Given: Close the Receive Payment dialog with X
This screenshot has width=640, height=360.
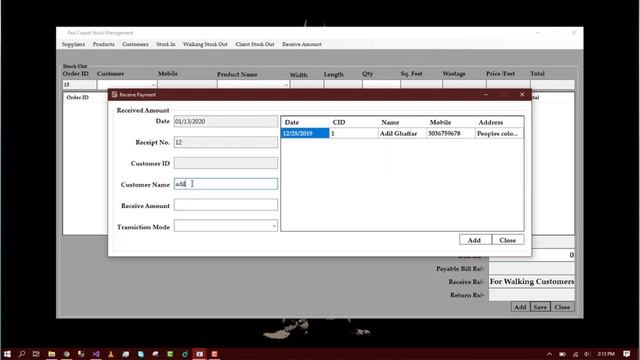Looking at the screenshot, I should (522, 94).
